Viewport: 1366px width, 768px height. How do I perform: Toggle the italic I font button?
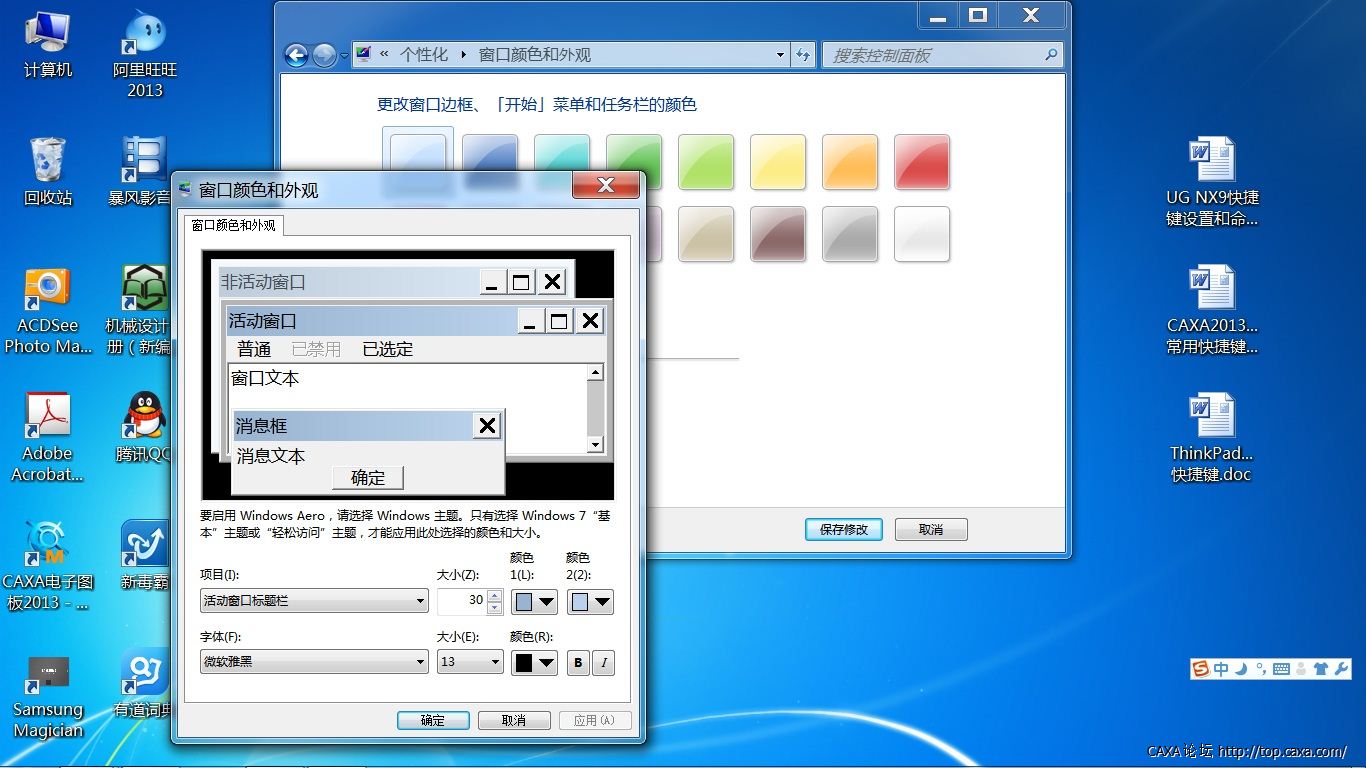(604, 663)
